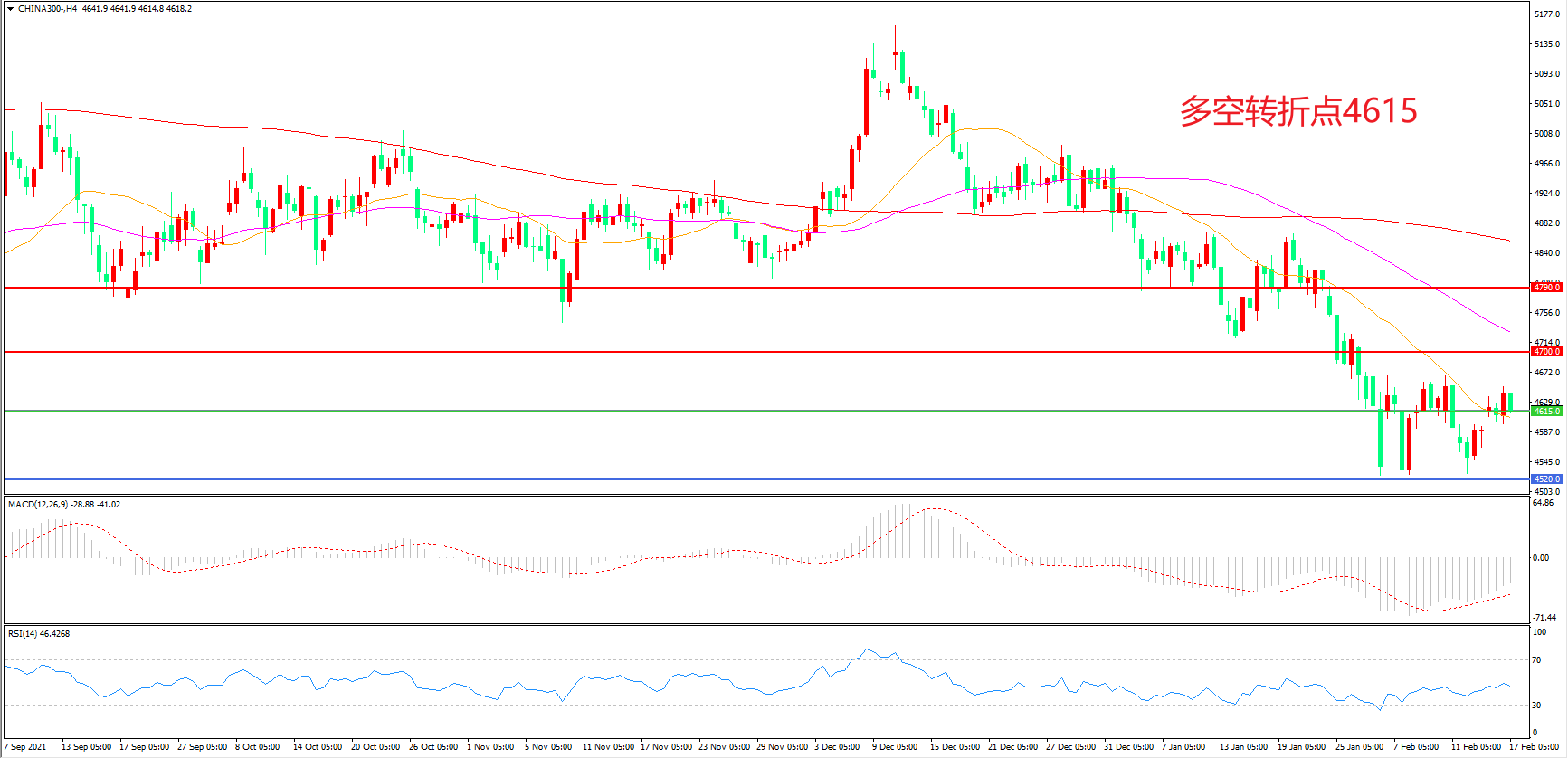Select the 9 Dec 05:00 date label
This screenshot has height=758, width=1568.
(895, 747)
